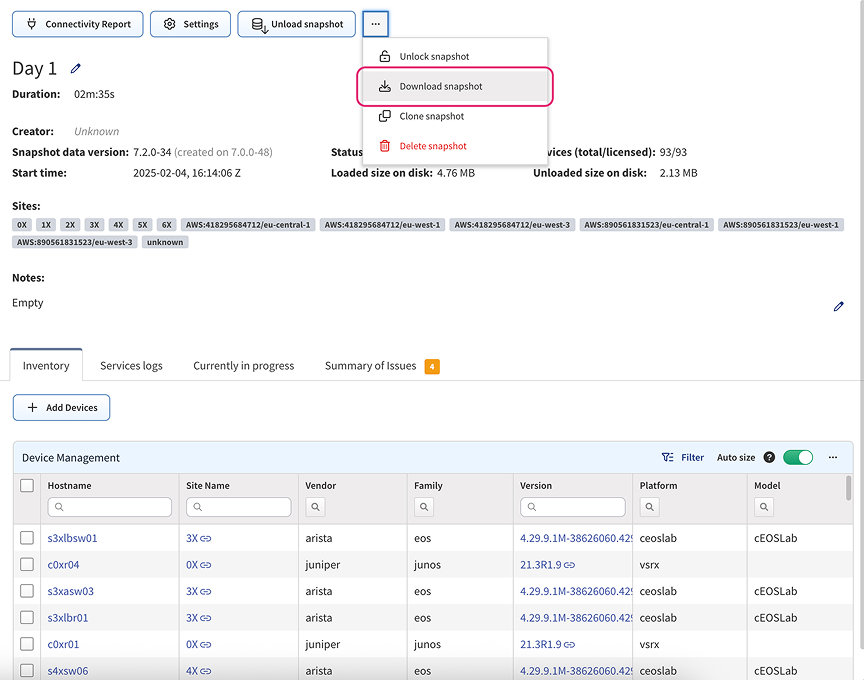This screenshot has width=864, height=680.
Task: Collapse the snapshot actions ellipsis menu
Action: (x=375, y=24)
